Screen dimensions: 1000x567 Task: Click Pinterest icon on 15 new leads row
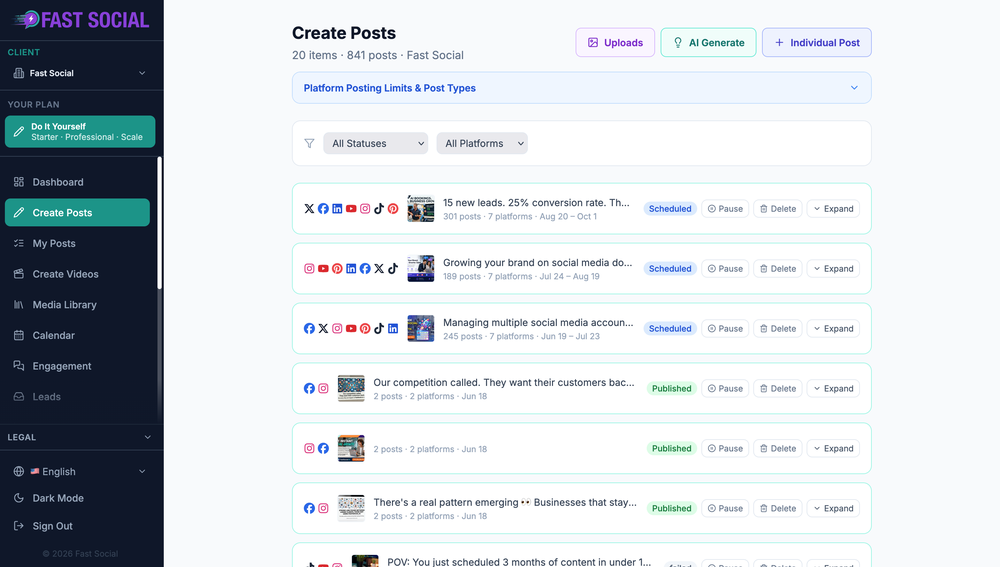coord(393,209)
